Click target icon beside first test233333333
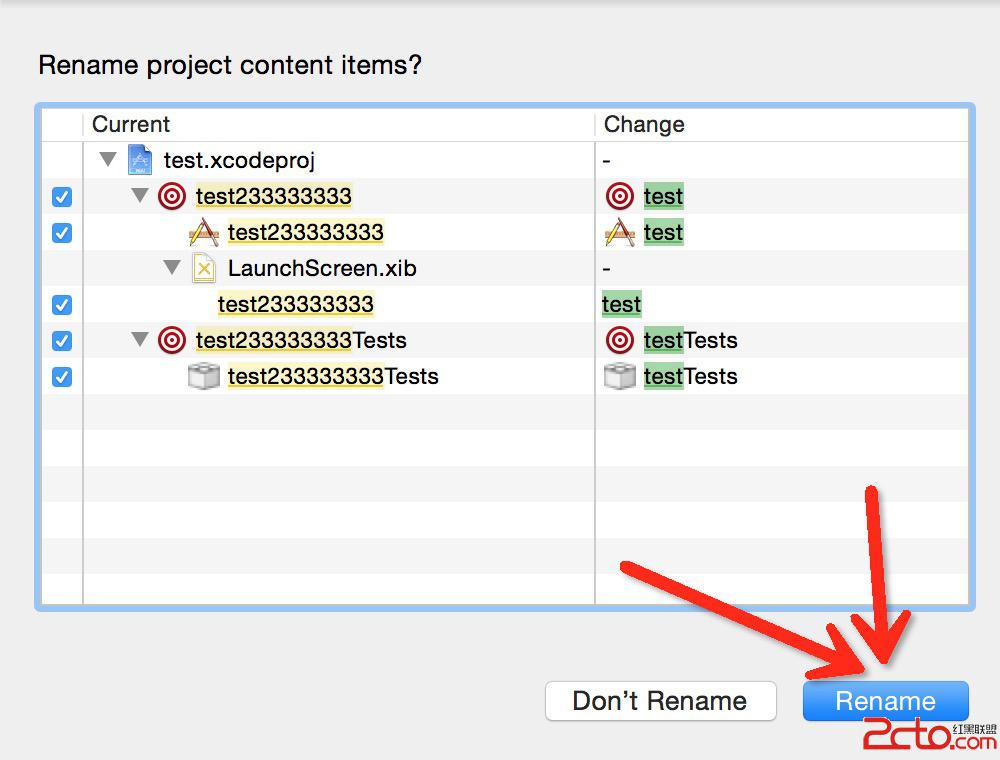The width and height of the screenshot is (1000, 760). click(x=172, y=196)
